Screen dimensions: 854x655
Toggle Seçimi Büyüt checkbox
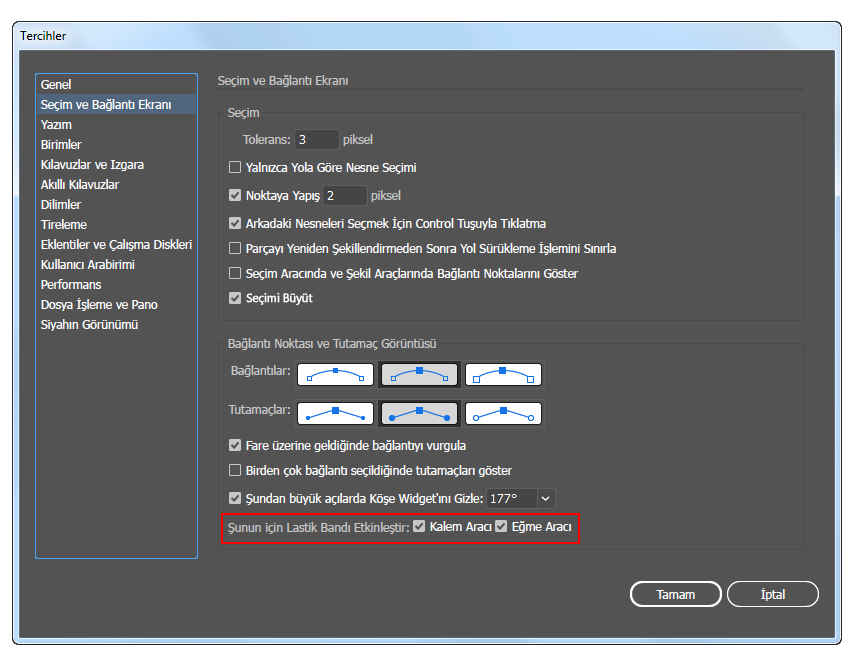point(235,298)
